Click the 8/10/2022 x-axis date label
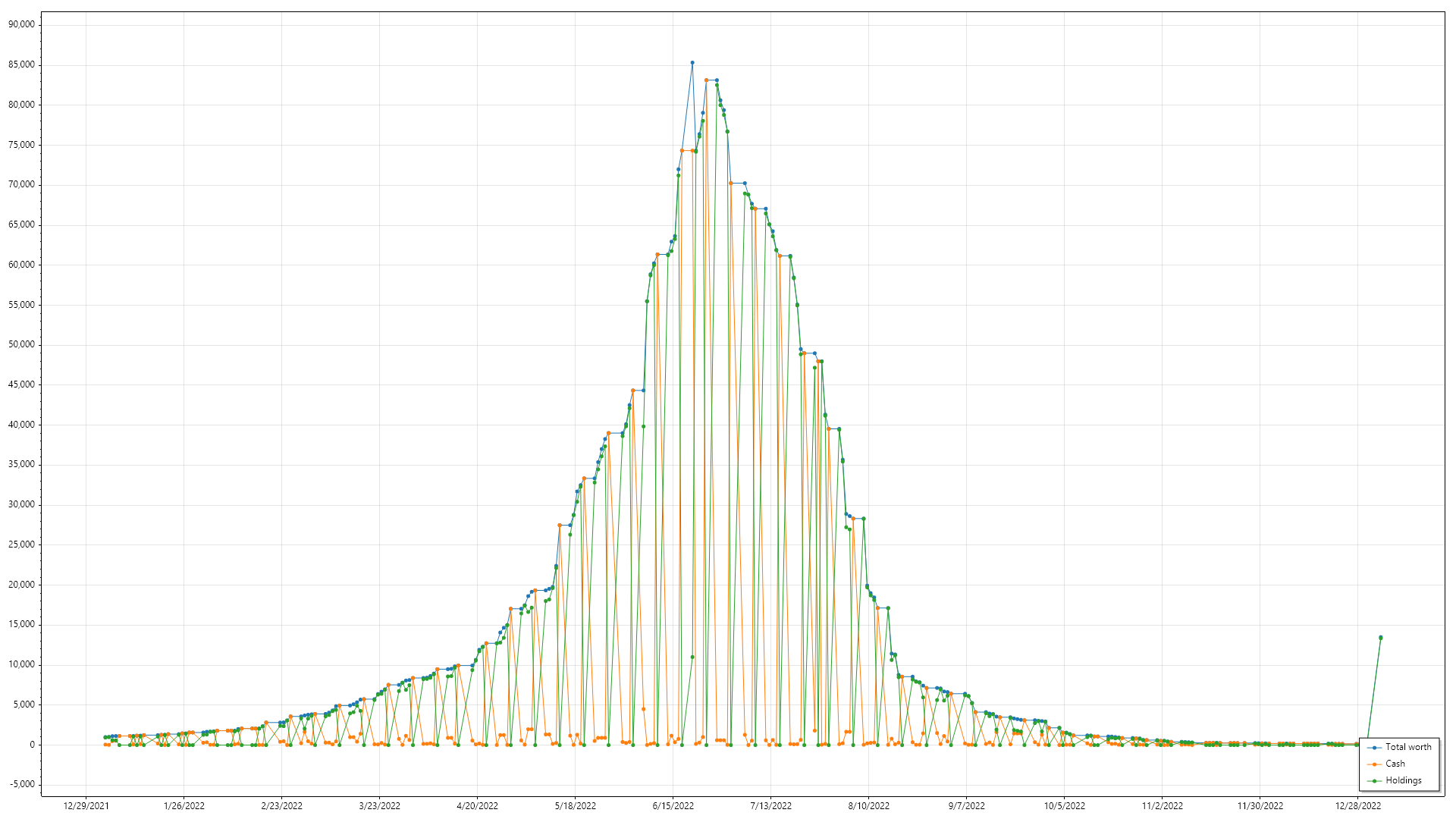Viewport: 1456px width, 819px height. [868, 806]
